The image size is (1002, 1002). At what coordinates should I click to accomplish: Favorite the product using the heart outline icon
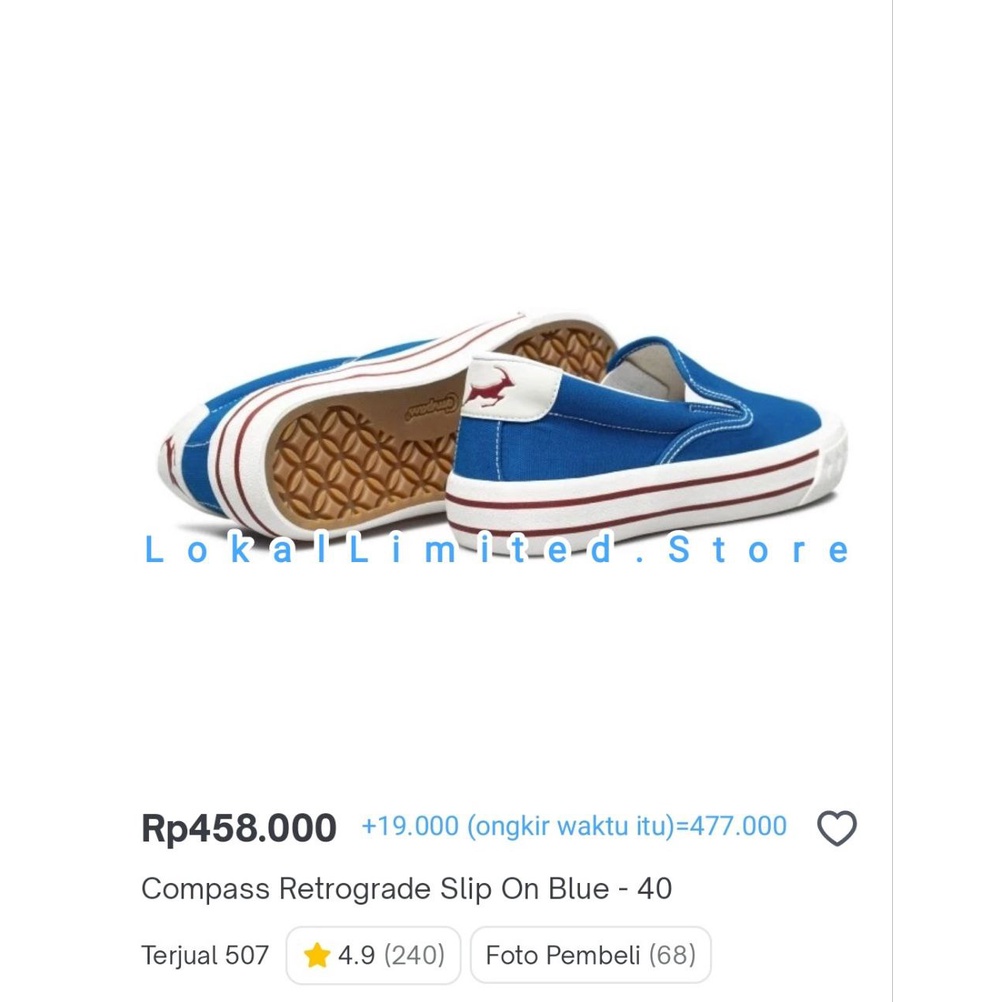[837, 828]
